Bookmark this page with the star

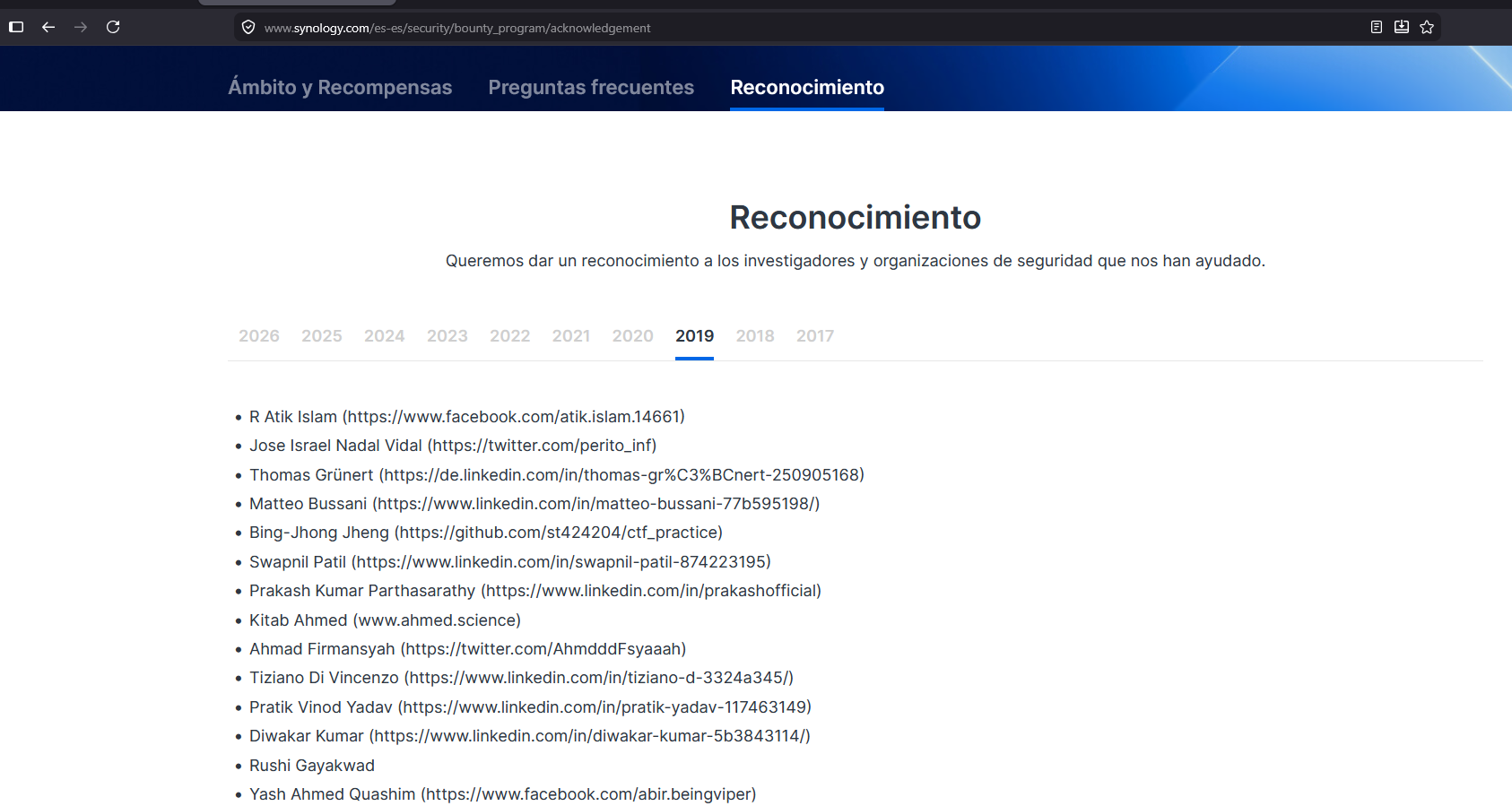(x=1427, y=27)
